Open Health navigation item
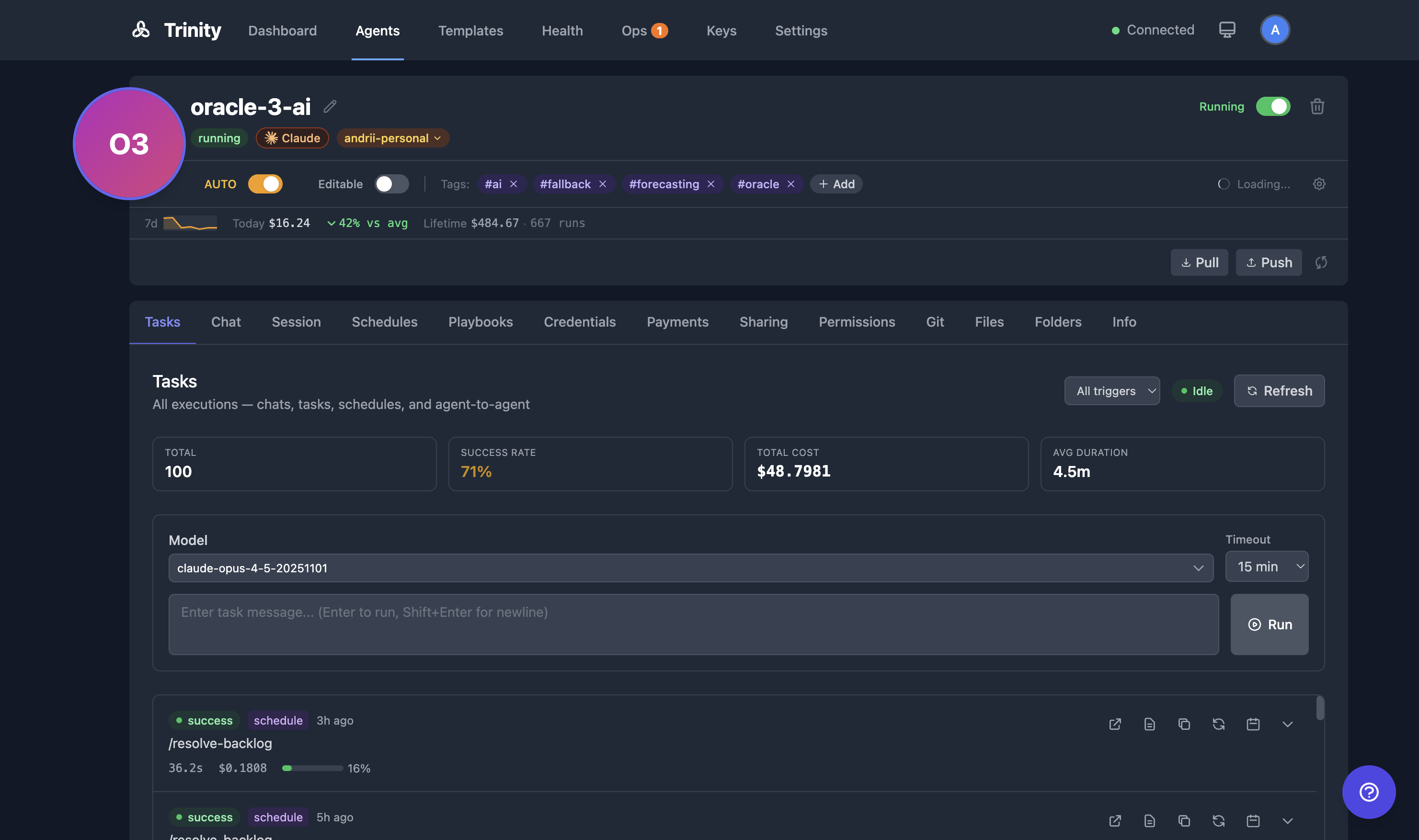1419x840 pixels. point(562,31)
